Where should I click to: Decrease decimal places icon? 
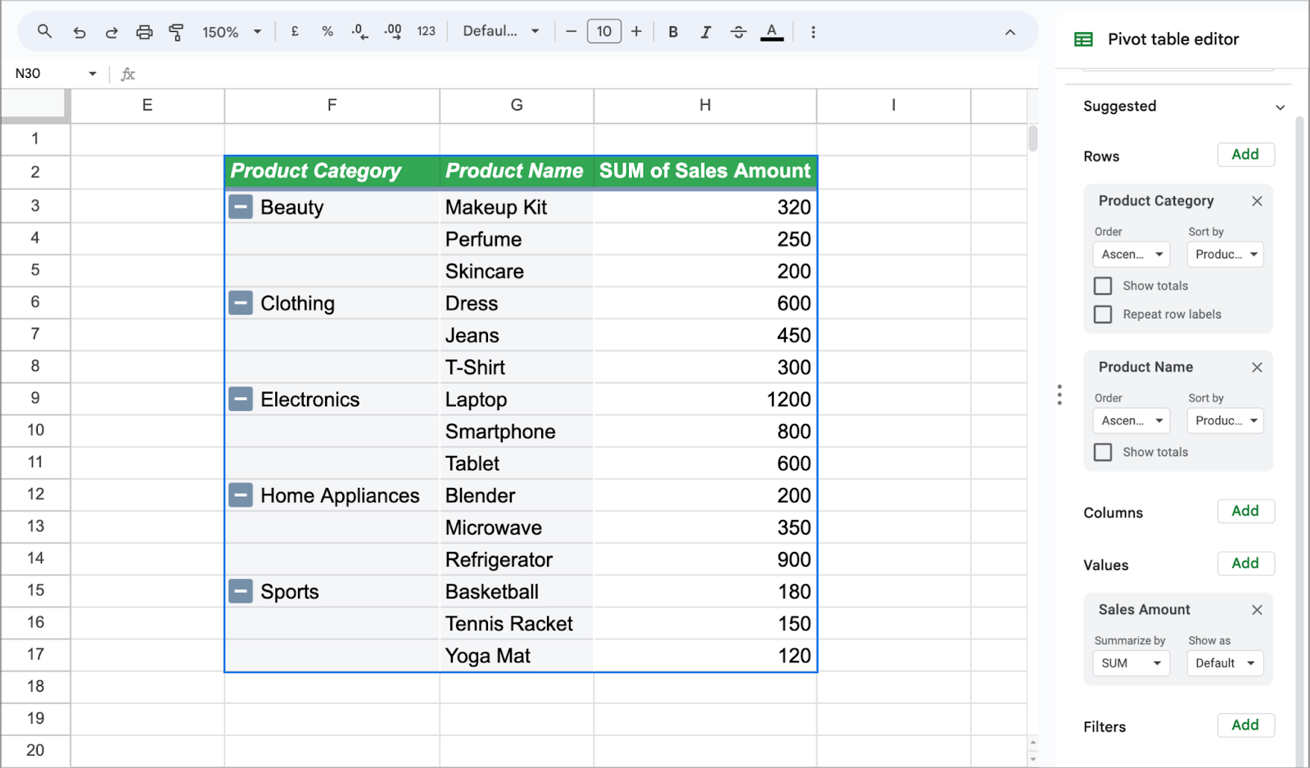click(x=359, y=32)
